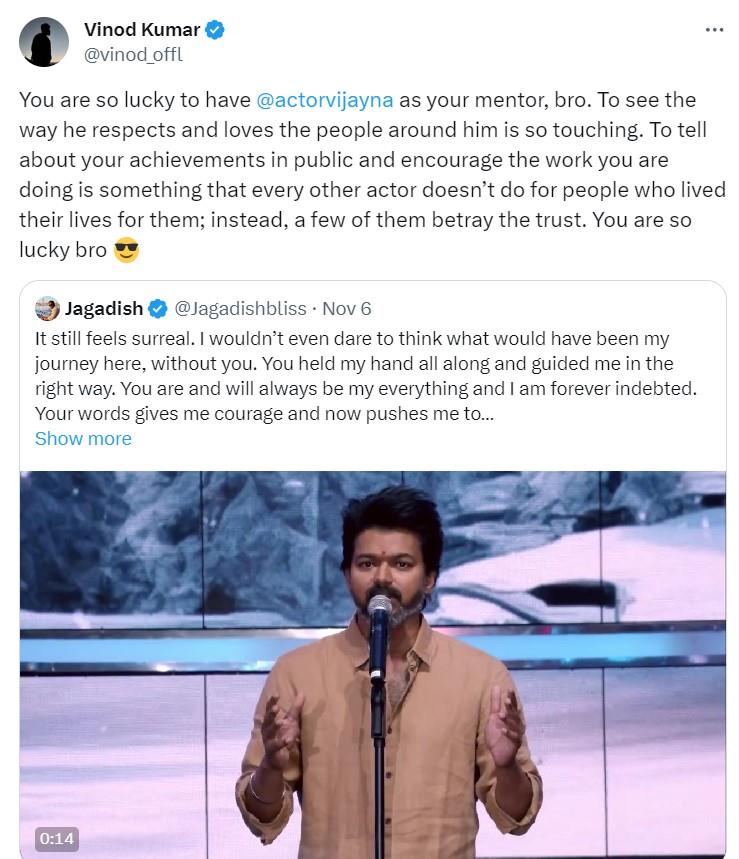Expand the quoted tweet with Show more
Viewport: 739px width, 859px height.
pos(83,438)
